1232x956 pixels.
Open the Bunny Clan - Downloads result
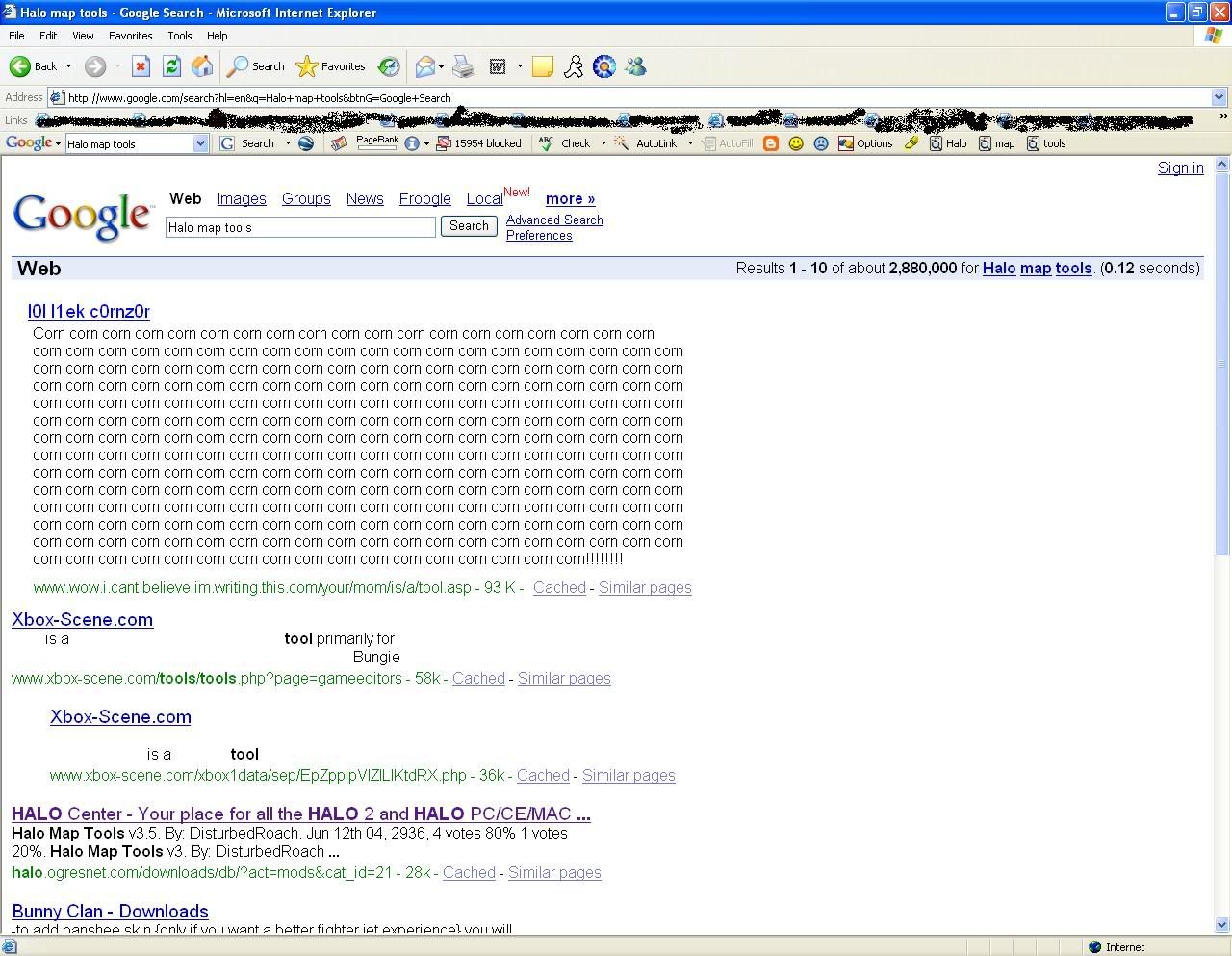110,912
